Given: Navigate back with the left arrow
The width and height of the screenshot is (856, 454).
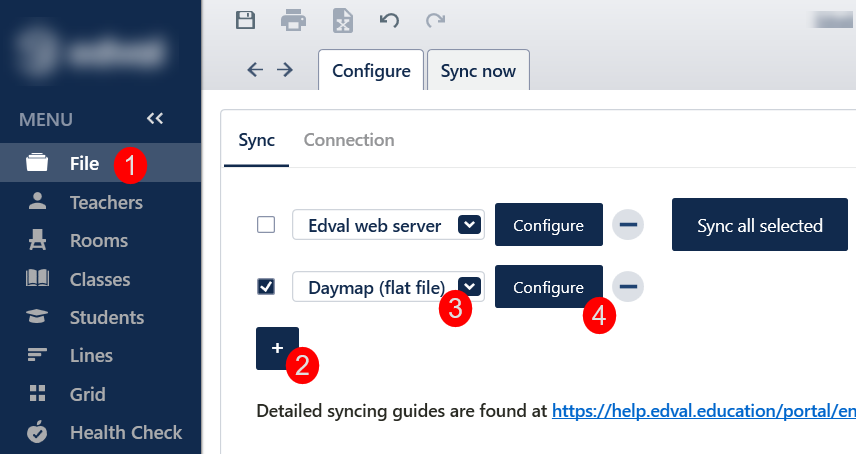Looking at the screenshot, I should pos(255,69).
